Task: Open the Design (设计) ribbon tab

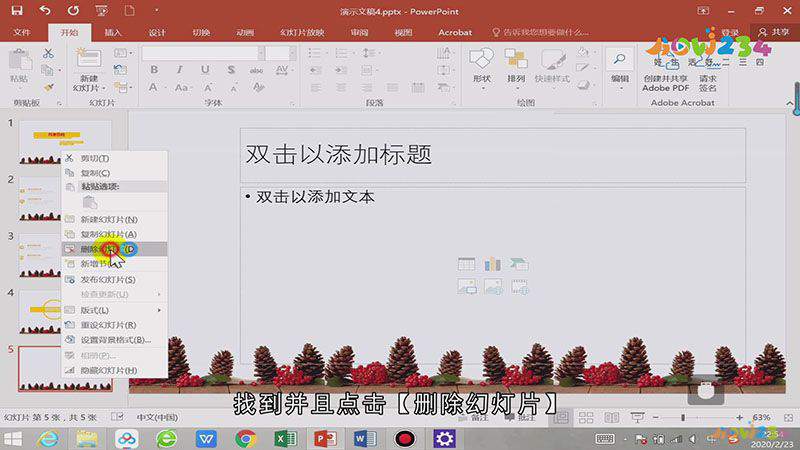Action: point(157,32)
